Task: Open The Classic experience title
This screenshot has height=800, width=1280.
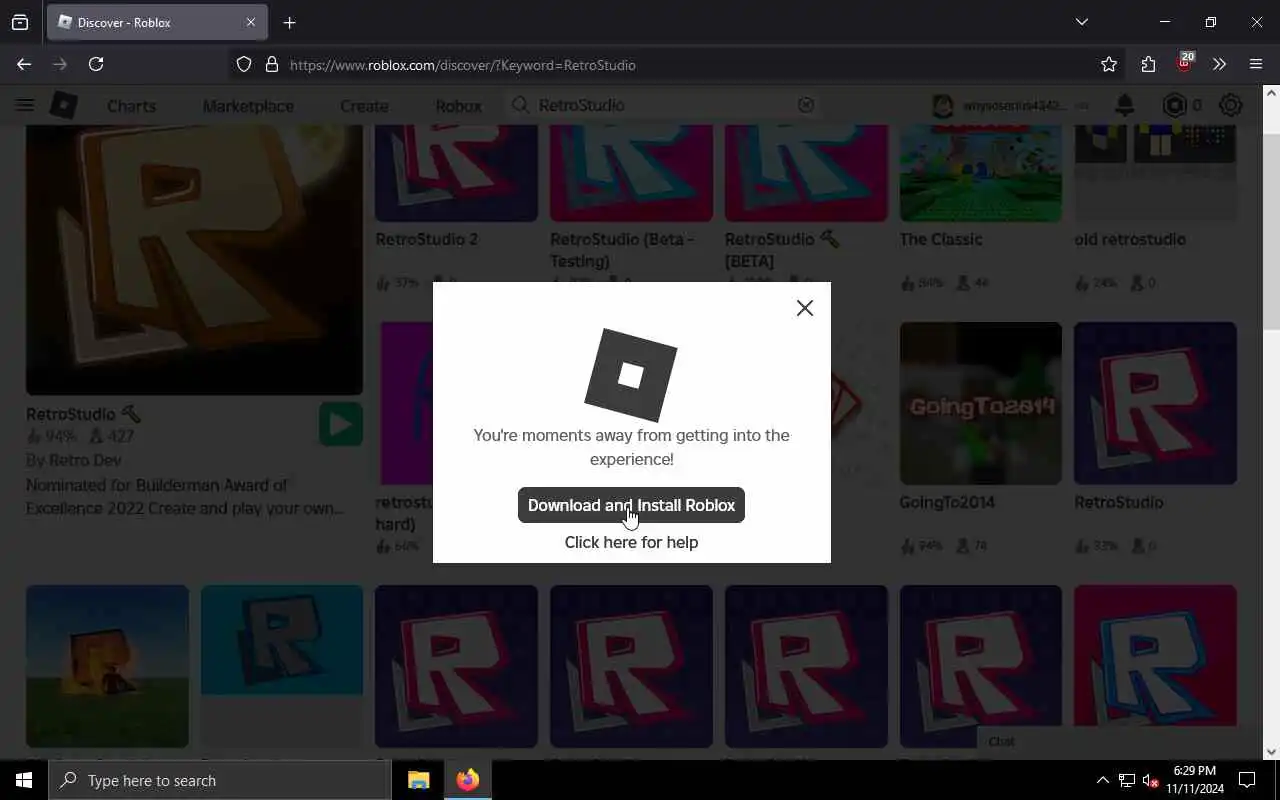Action: pyautogui.click(x=941, y=239)
